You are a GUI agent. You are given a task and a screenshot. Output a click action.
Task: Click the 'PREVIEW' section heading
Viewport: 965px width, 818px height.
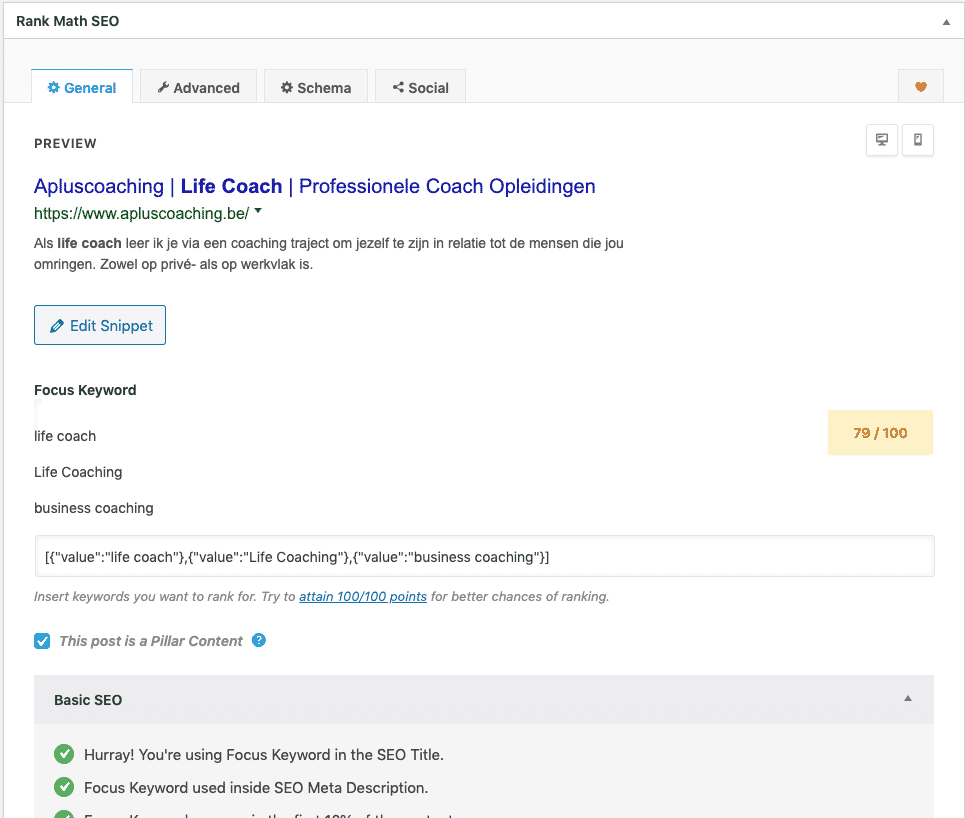coord(65,143)
